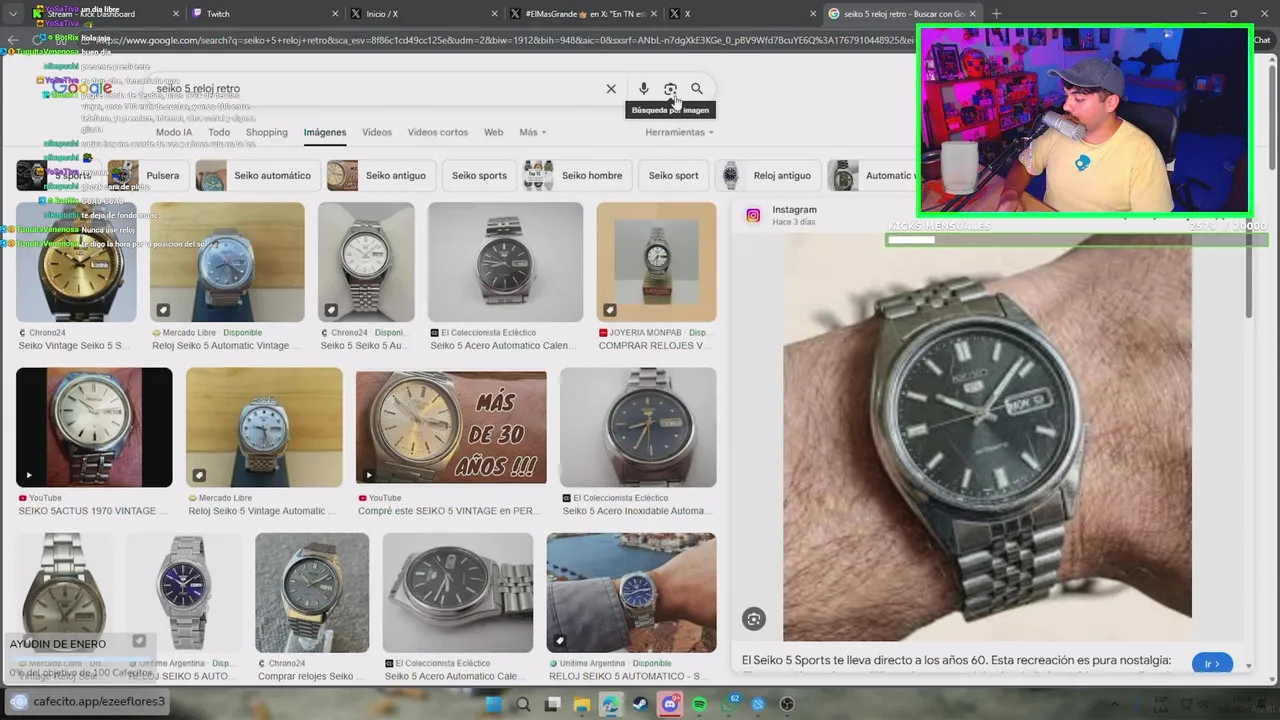Open MÁS DE 30 AÑOS YouTube thumbnail
The image size is (1280, 720).
[x=451, y=427]
